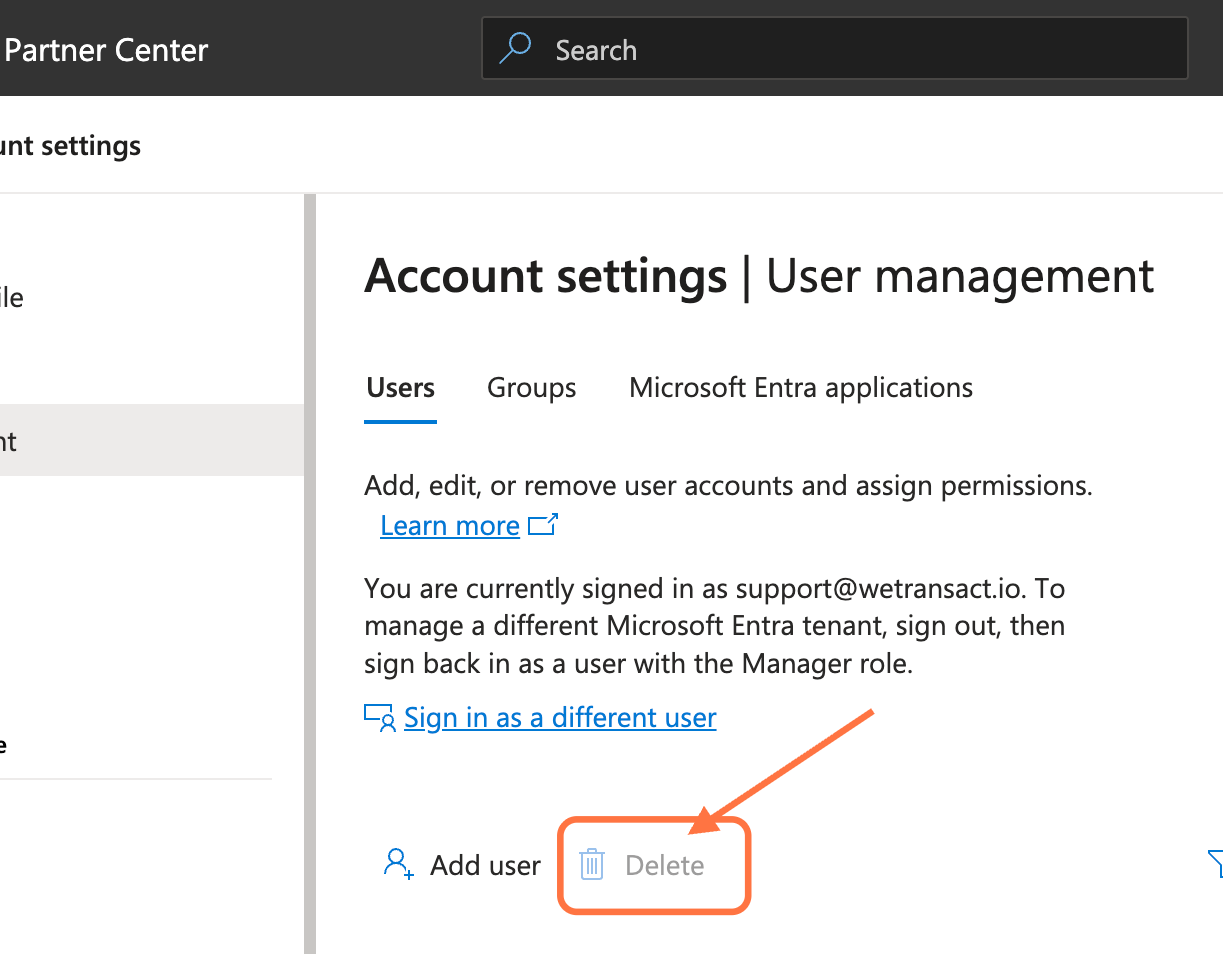Click the Account settings | User management heading

tap(759, 276)
